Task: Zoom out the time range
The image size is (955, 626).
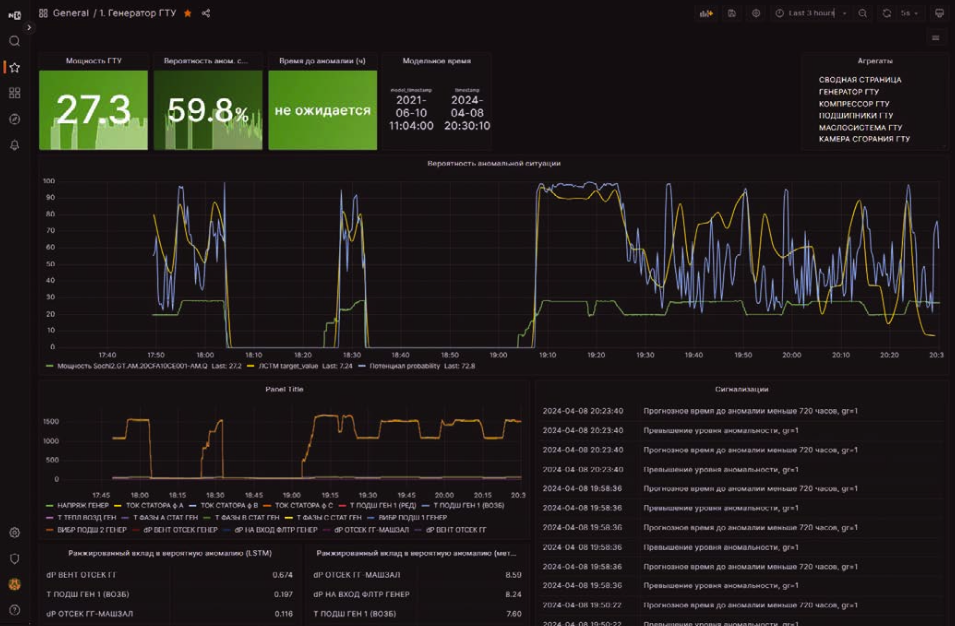Action: [x=862, y=13]
